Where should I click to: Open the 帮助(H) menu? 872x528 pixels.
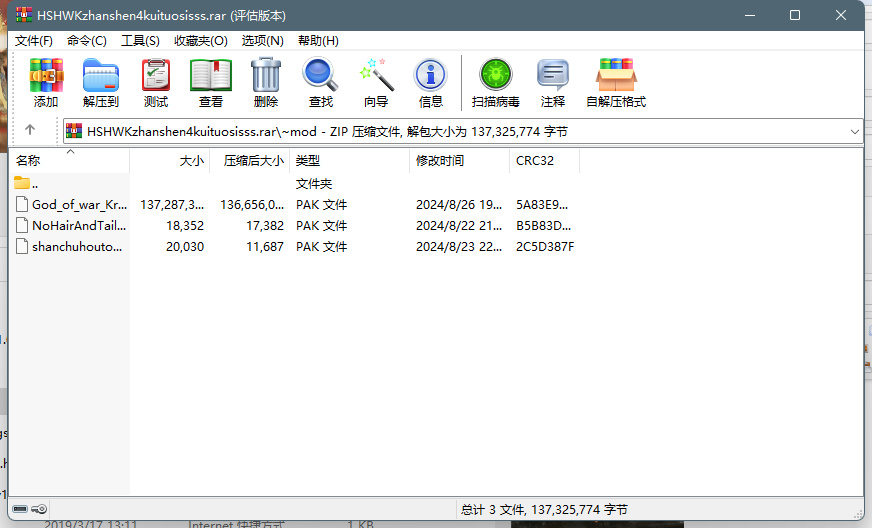[318, 41]
